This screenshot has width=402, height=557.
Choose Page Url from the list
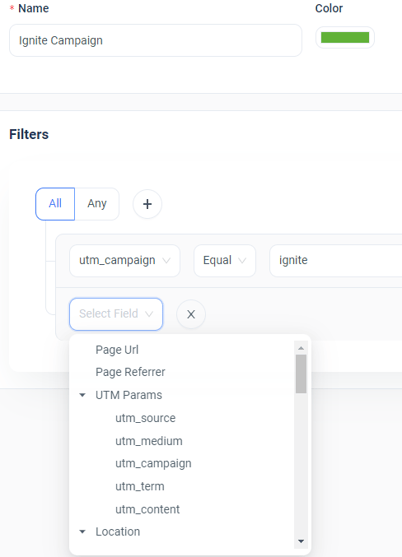[x=117, y=350]
